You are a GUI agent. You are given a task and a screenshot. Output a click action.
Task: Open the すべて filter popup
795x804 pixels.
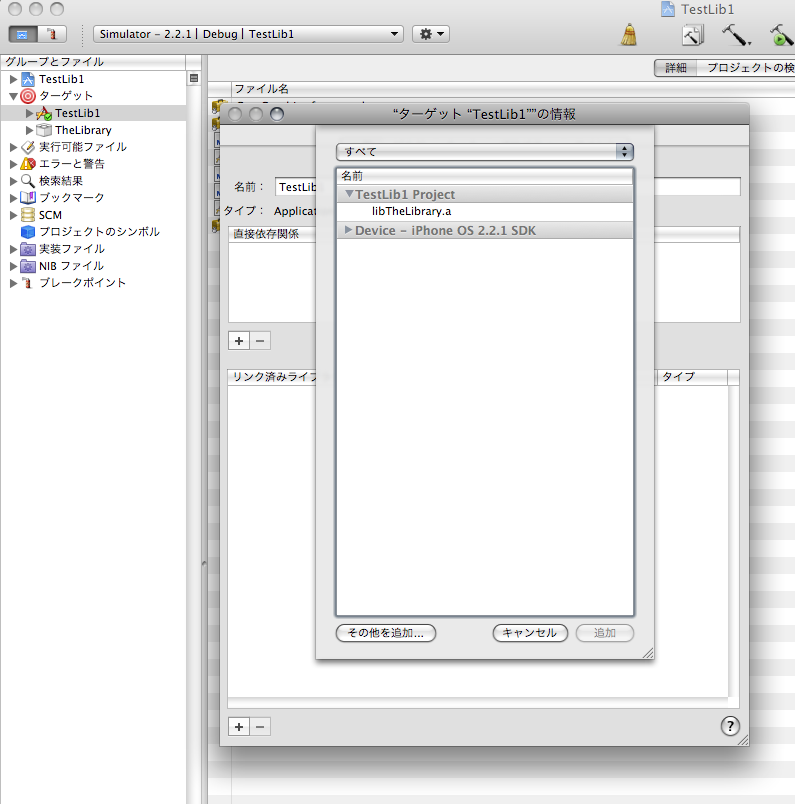(x=485, y=152)
